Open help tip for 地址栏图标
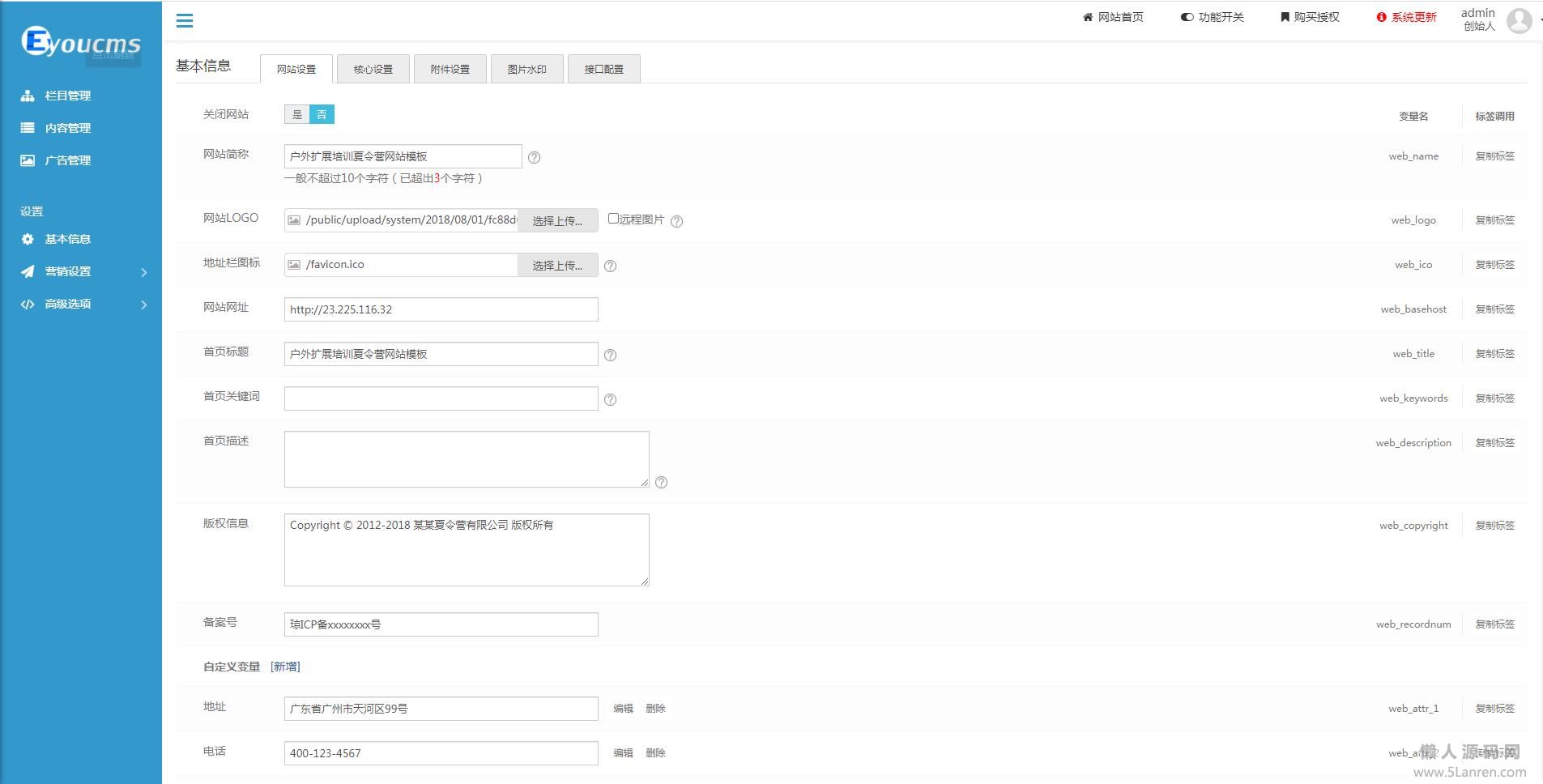 tap(611, 266)
